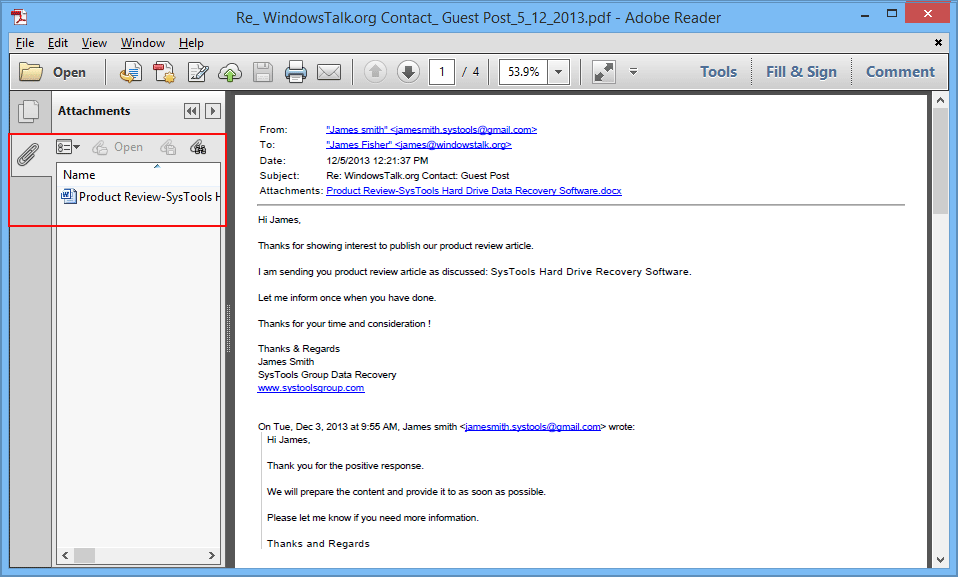Open the Tools pane

coord(718,72)
